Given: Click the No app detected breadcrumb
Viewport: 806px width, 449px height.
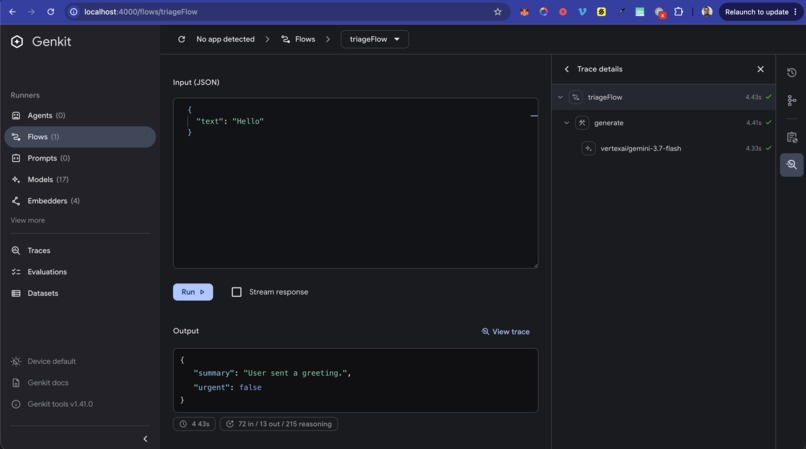Looking at the screenshot, I should pyautogui.click(x=225, y=39).
